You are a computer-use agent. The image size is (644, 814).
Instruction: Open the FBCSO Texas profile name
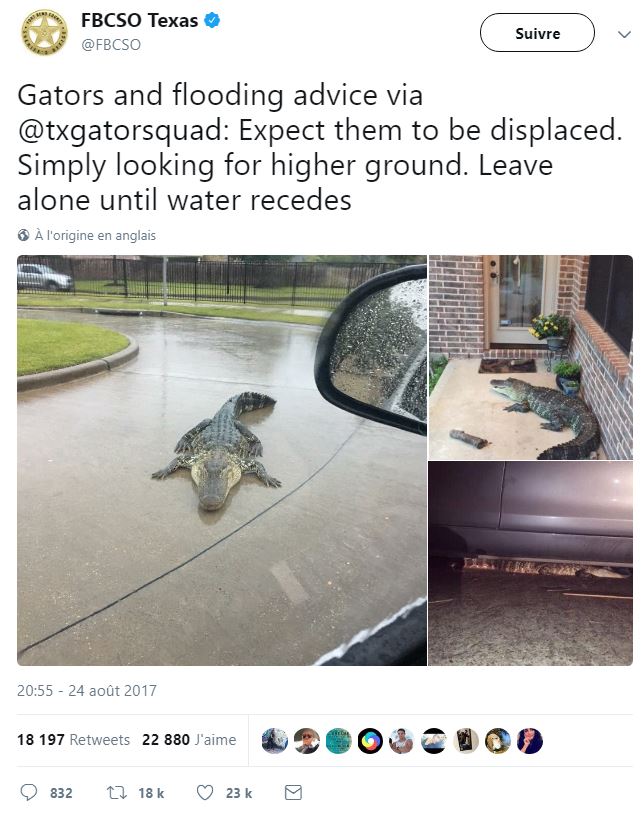[x=140, y=20]
